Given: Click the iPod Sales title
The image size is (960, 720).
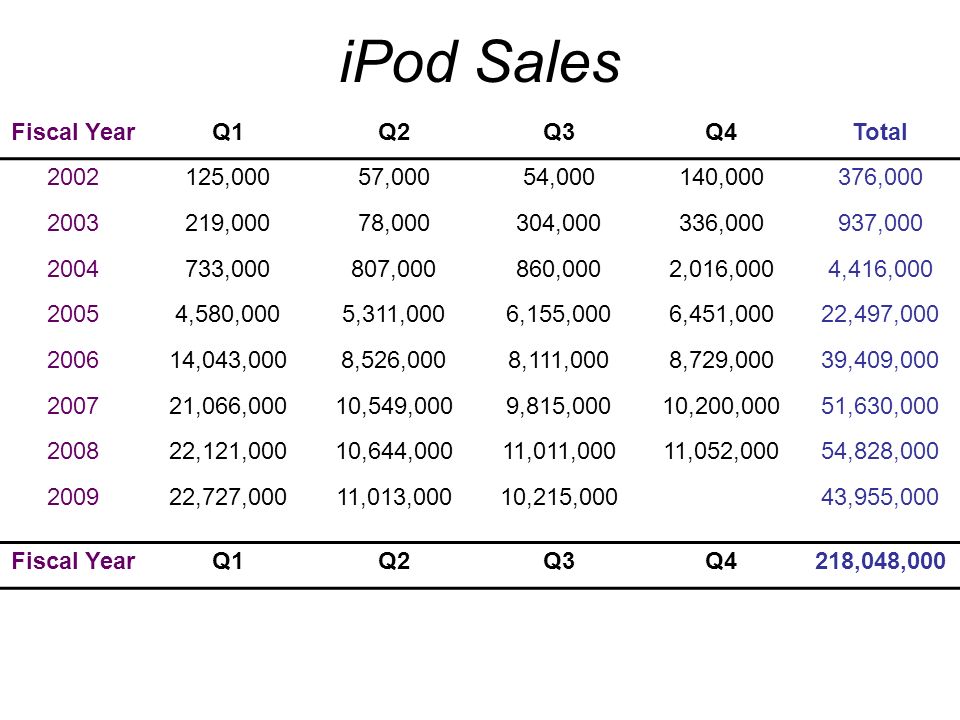Looking at the screenshot, I should [x=480, y=61].
